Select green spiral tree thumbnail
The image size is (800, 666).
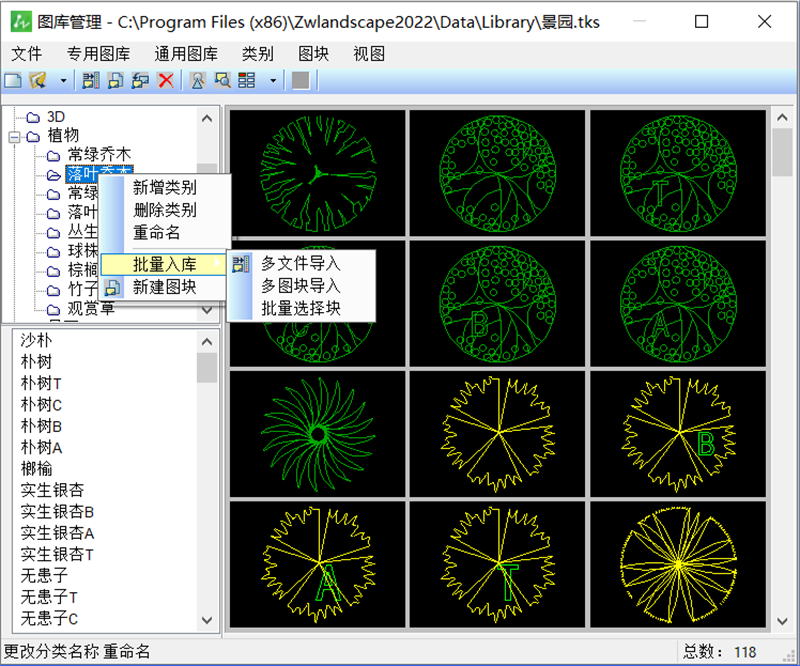click(x=317, y=434)
